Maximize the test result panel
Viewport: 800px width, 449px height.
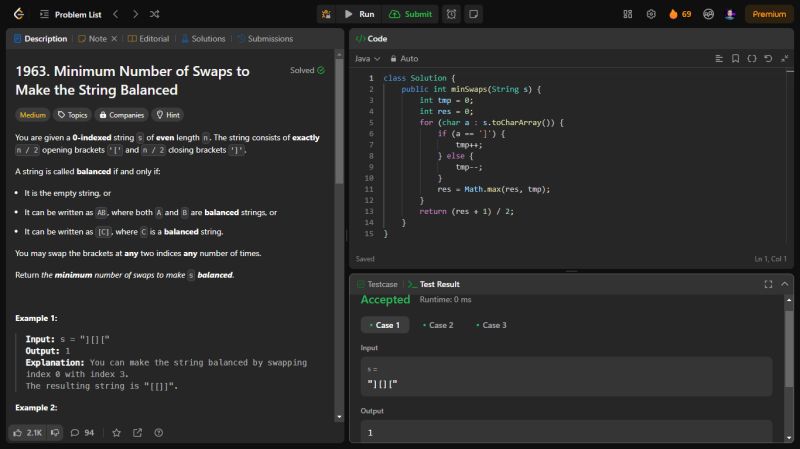click(768, 284)
